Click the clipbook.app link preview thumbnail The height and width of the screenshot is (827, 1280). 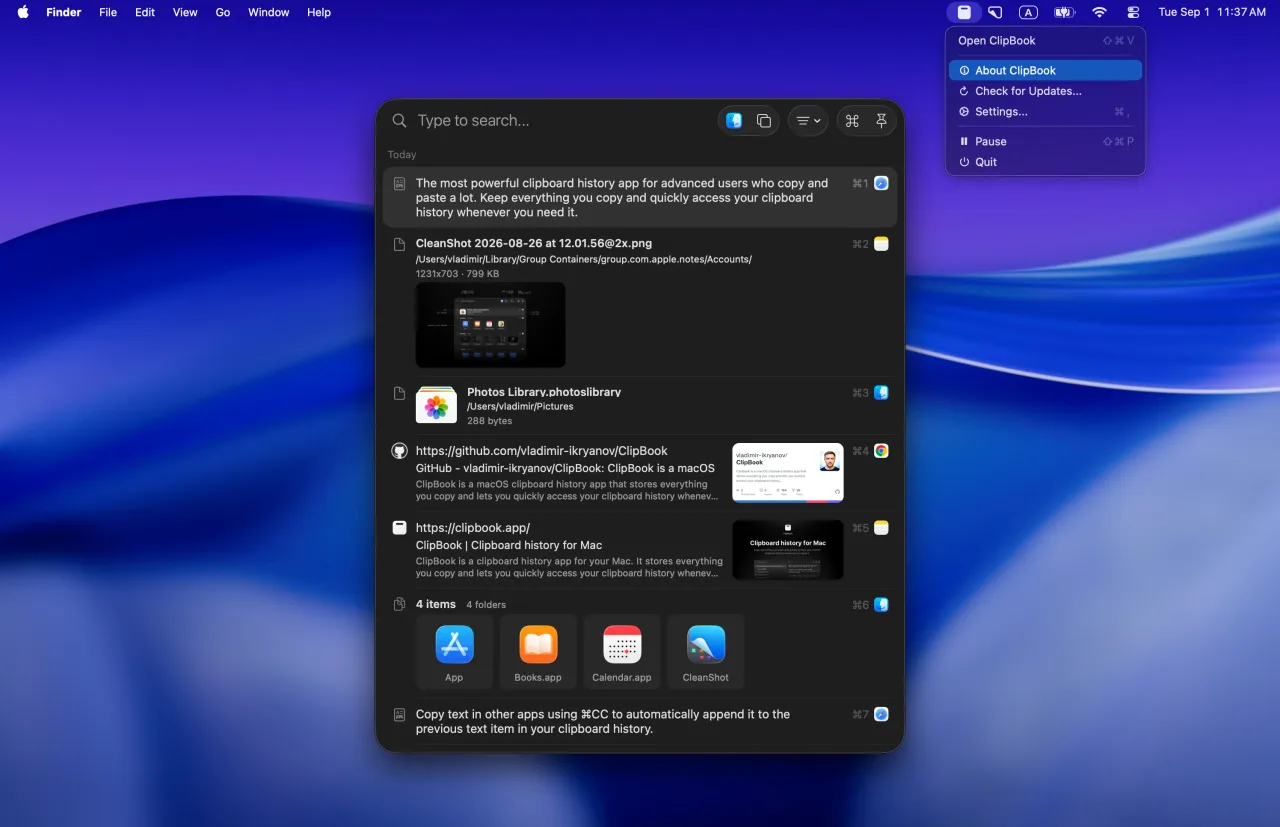pyautogui.click(x=788, y=549)
